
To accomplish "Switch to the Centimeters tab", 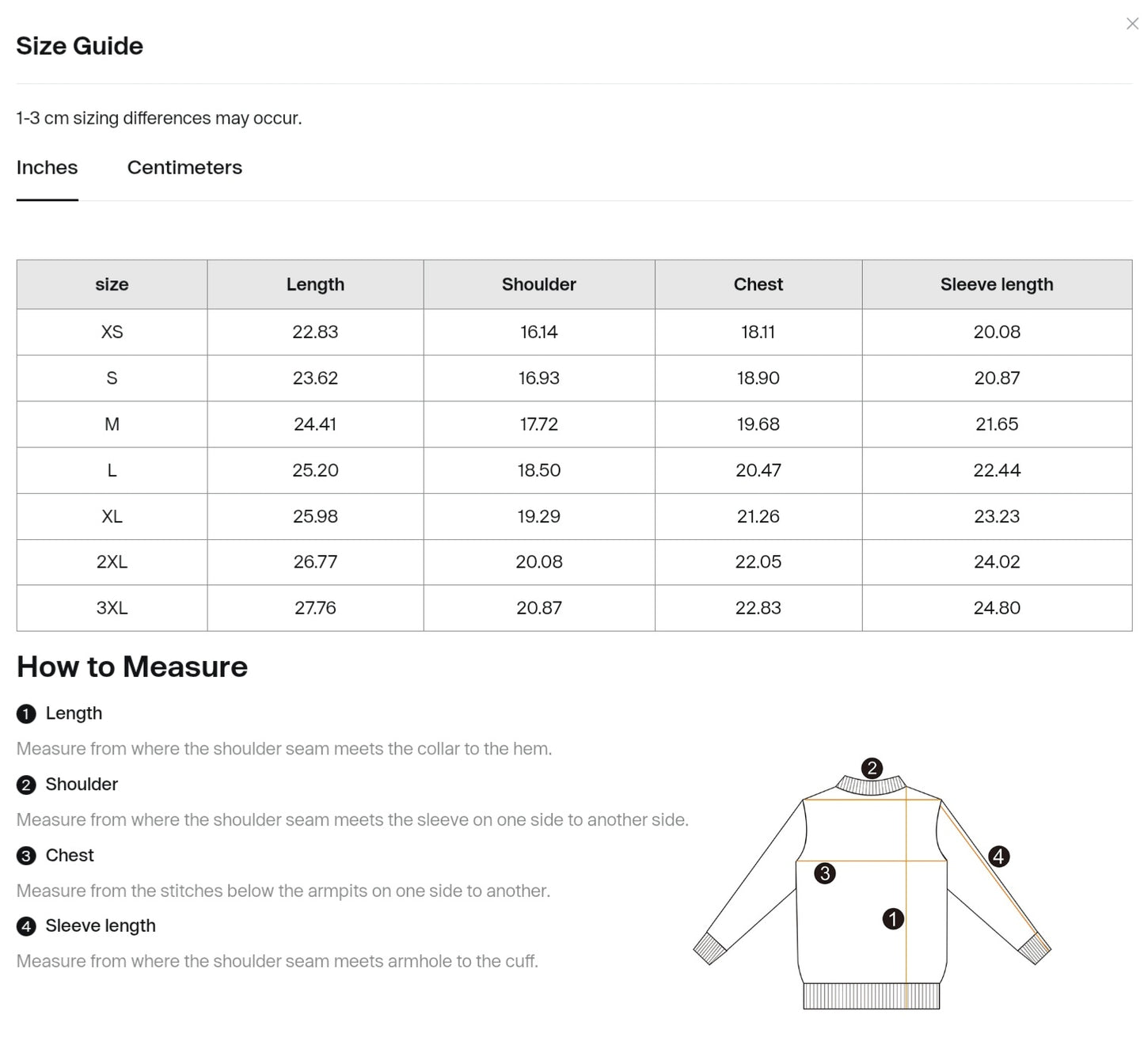I will point(184,168).
